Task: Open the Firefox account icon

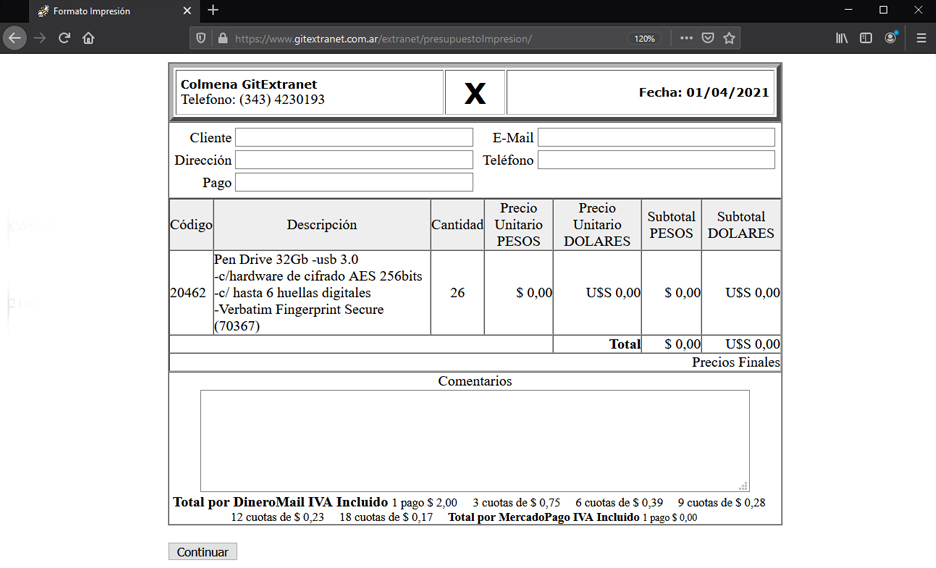Action: [891, 38]
